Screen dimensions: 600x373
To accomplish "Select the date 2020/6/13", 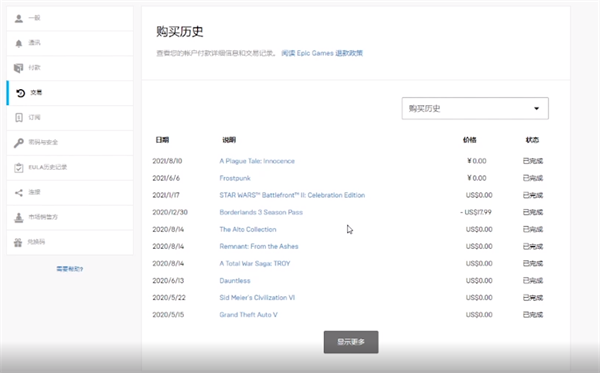I will (x=168, y=281).
